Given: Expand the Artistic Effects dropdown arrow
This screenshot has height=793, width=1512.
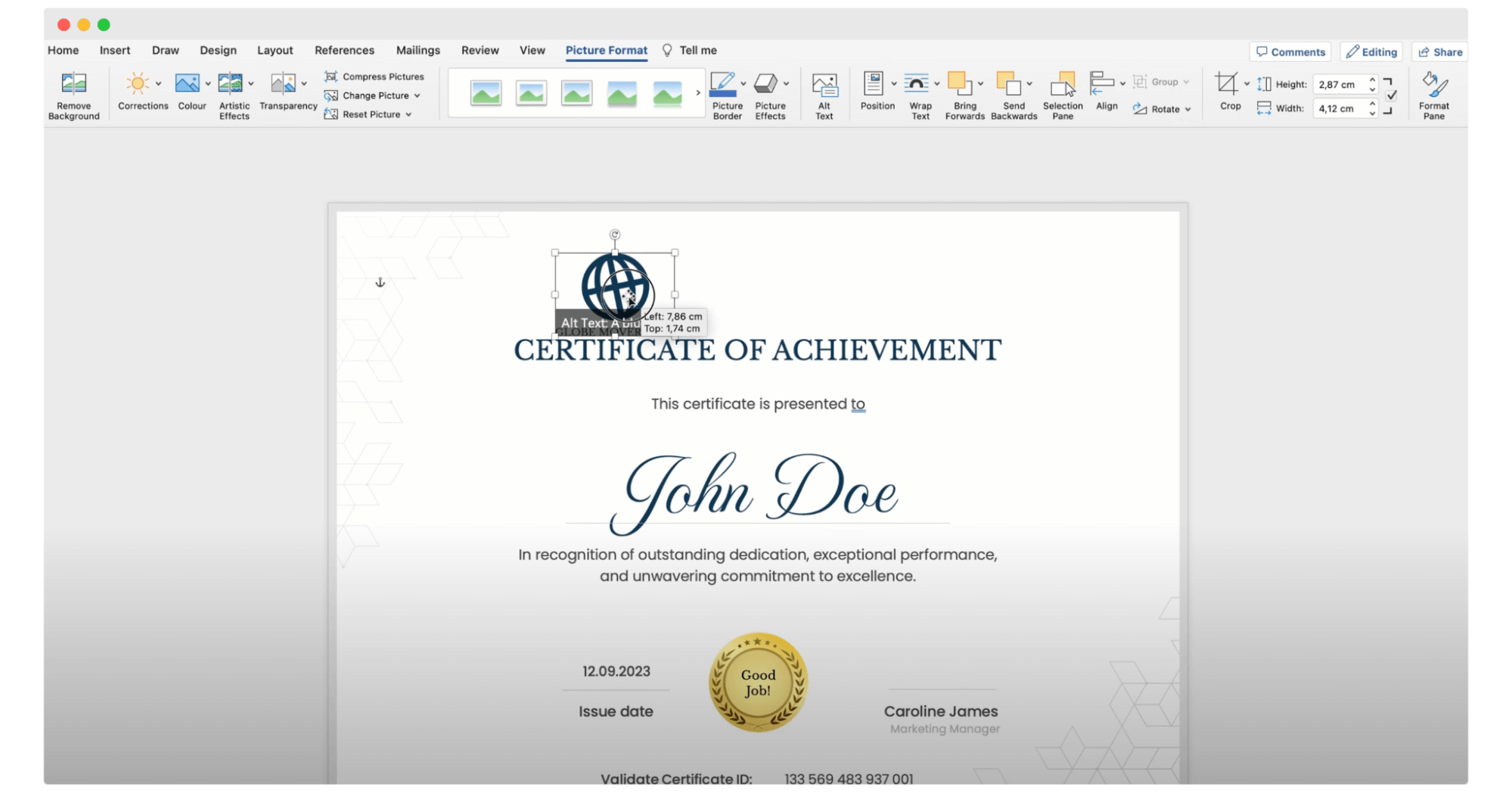Looking at the screenshot, I should pos(251,84).
